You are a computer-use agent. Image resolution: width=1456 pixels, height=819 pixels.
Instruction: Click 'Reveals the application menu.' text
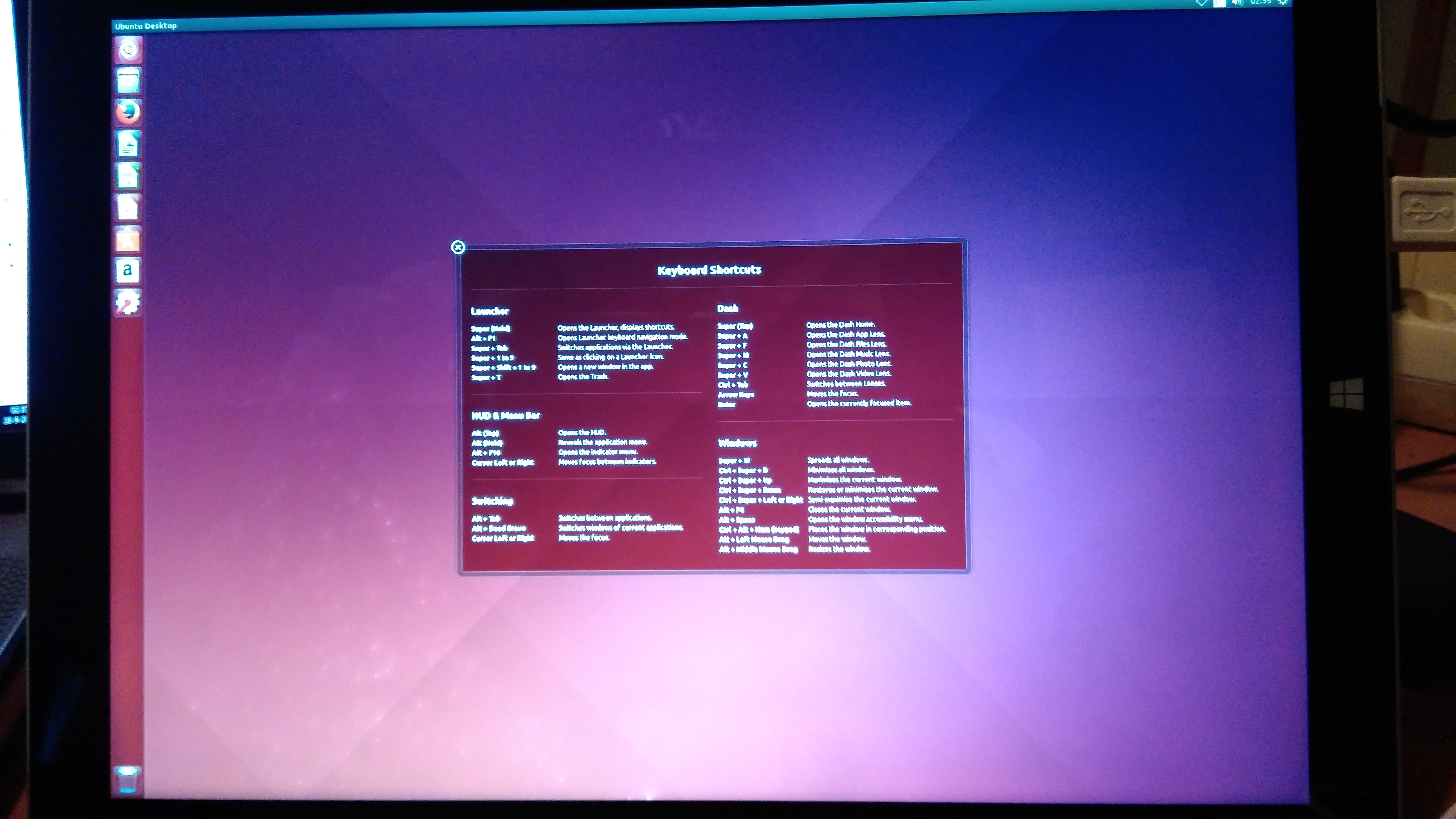pyautogui.click(x=603, y=442)
